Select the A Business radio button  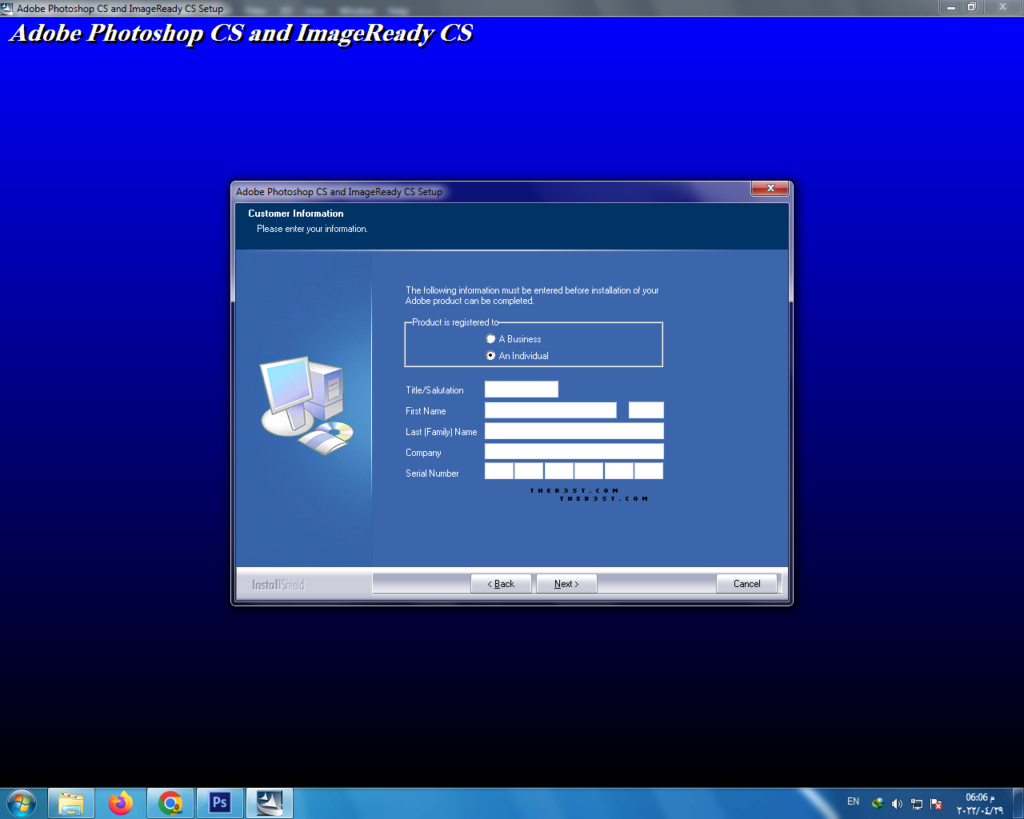tap(490, 339)
